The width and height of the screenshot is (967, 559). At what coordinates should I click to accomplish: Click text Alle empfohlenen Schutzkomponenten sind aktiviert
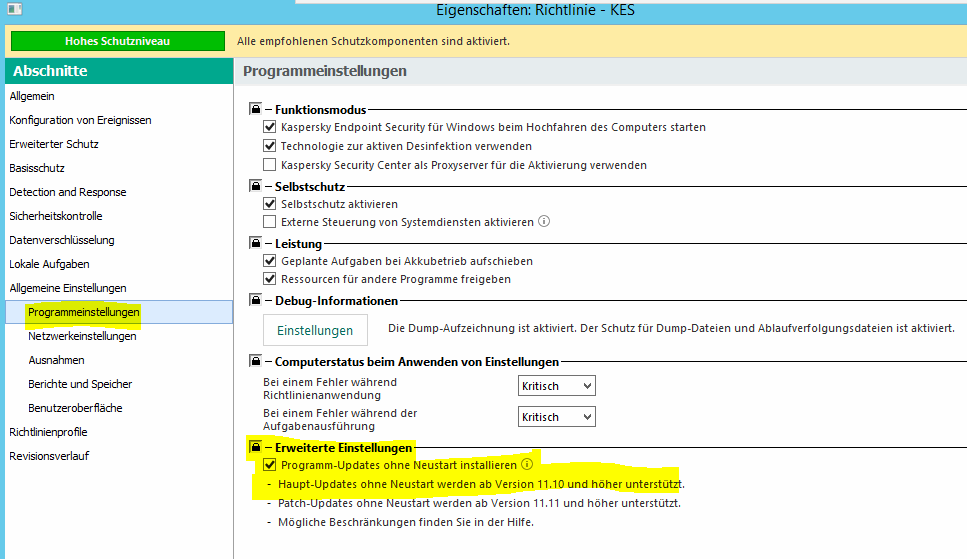pyautogui.click(x=374, y=41)
